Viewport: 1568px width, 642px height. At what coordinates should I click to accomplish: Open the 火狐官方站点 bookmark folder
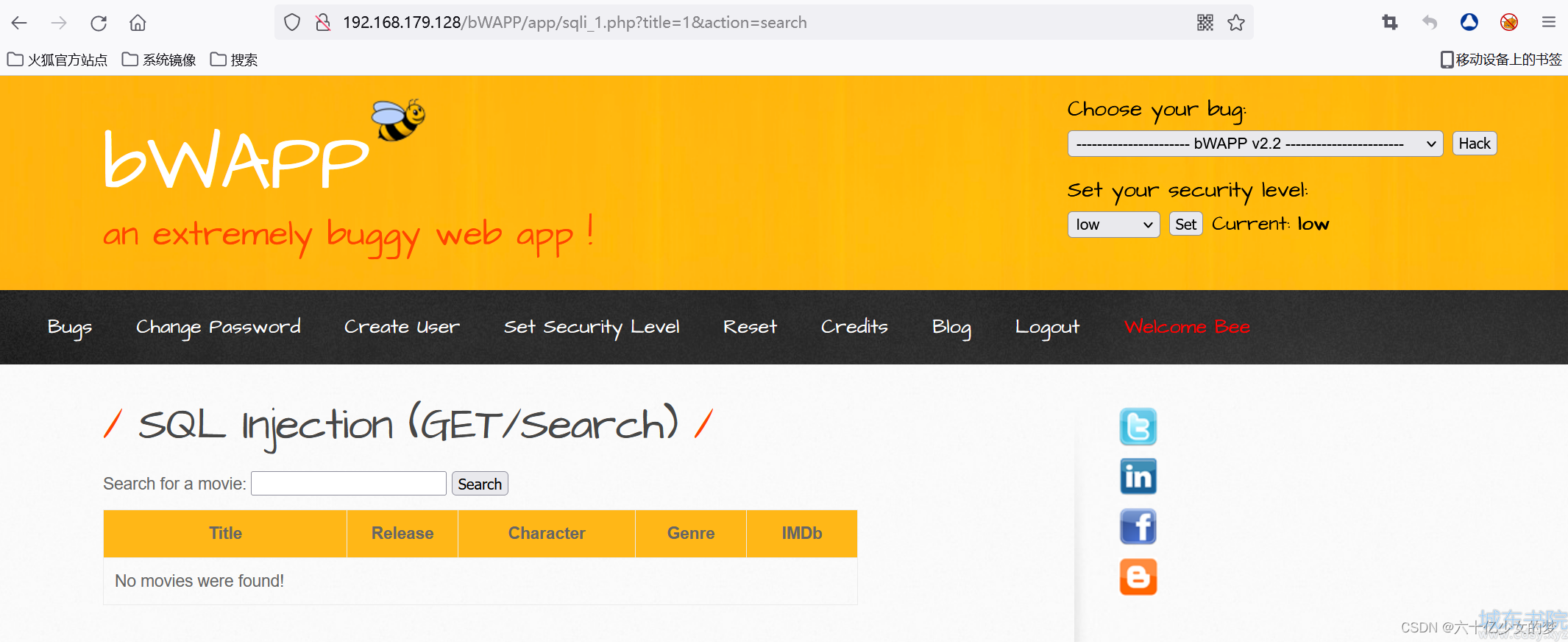tap(57, 60)
